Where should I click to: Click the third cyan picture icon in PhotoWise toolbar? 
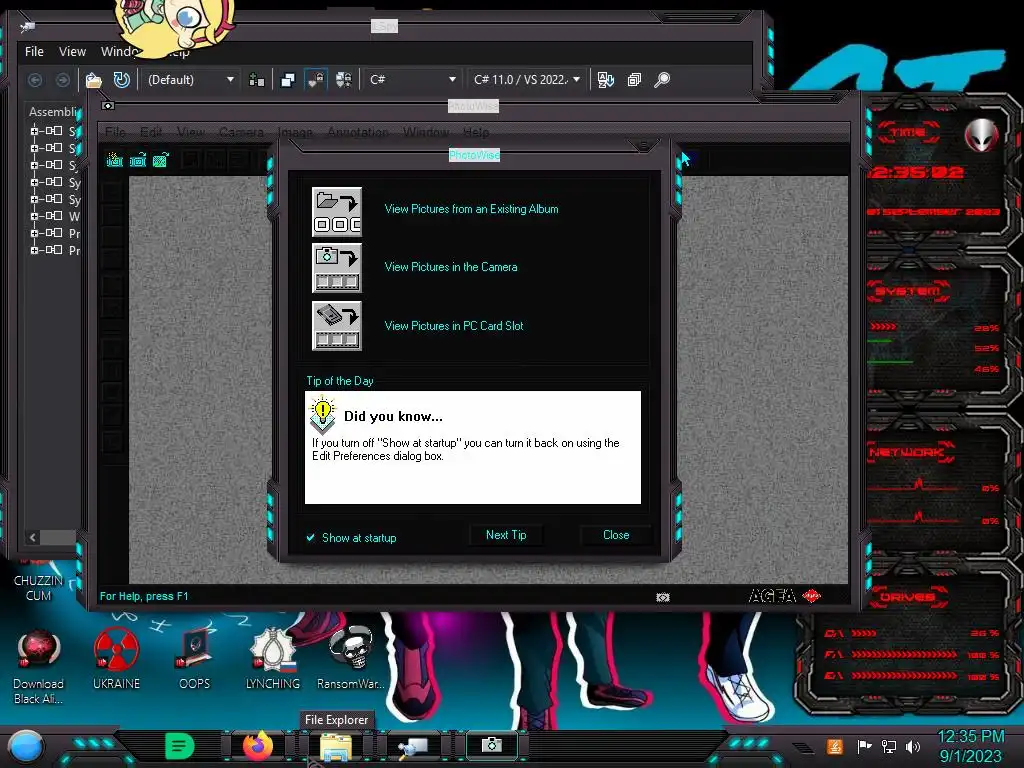coord(161,159)
